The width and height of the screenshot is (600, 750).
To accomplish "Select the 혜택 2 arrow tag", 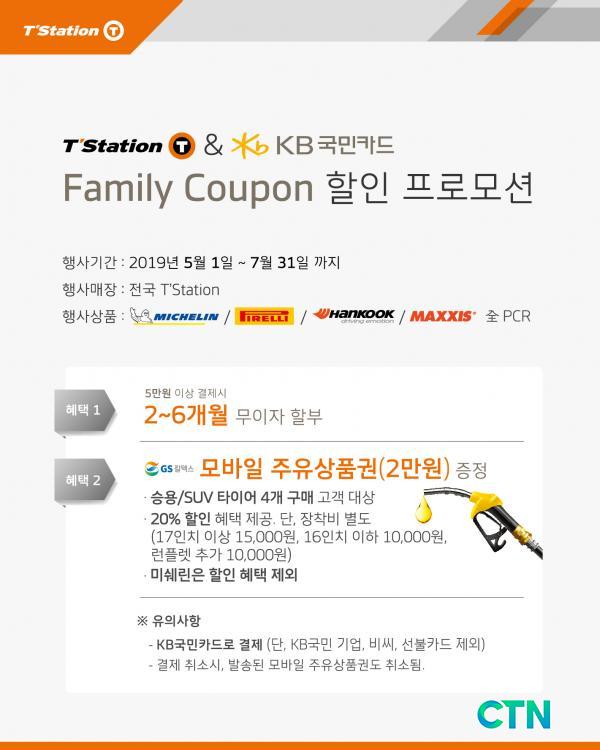I will [x=85, y=481].
